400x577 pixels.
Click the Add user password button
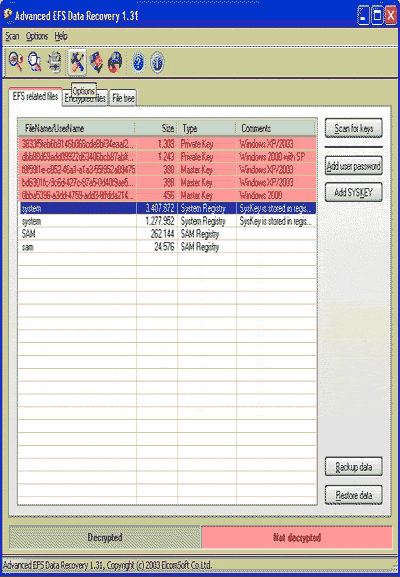354,166
